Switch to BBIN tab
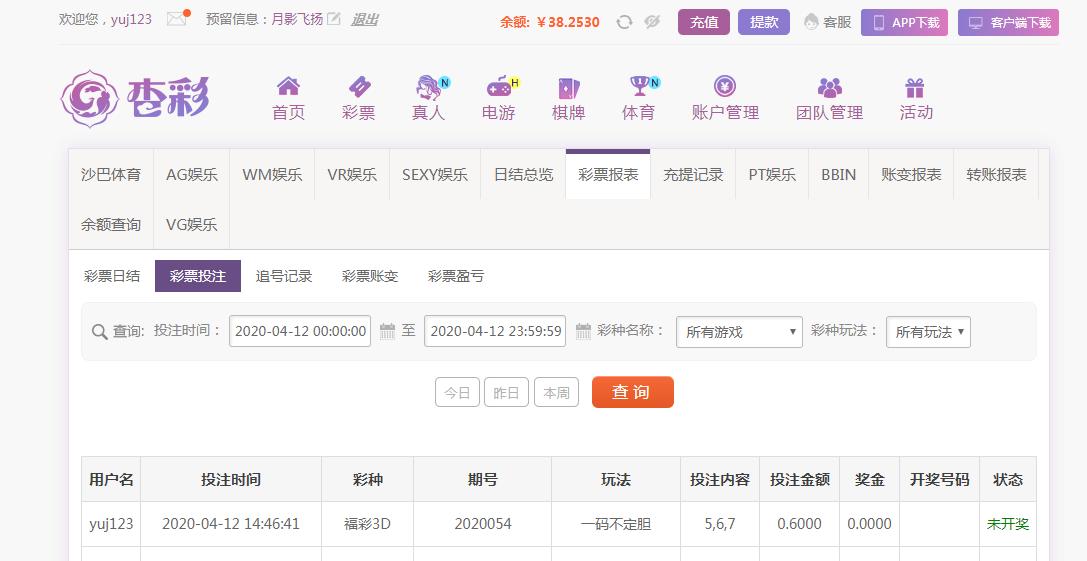 839,175
